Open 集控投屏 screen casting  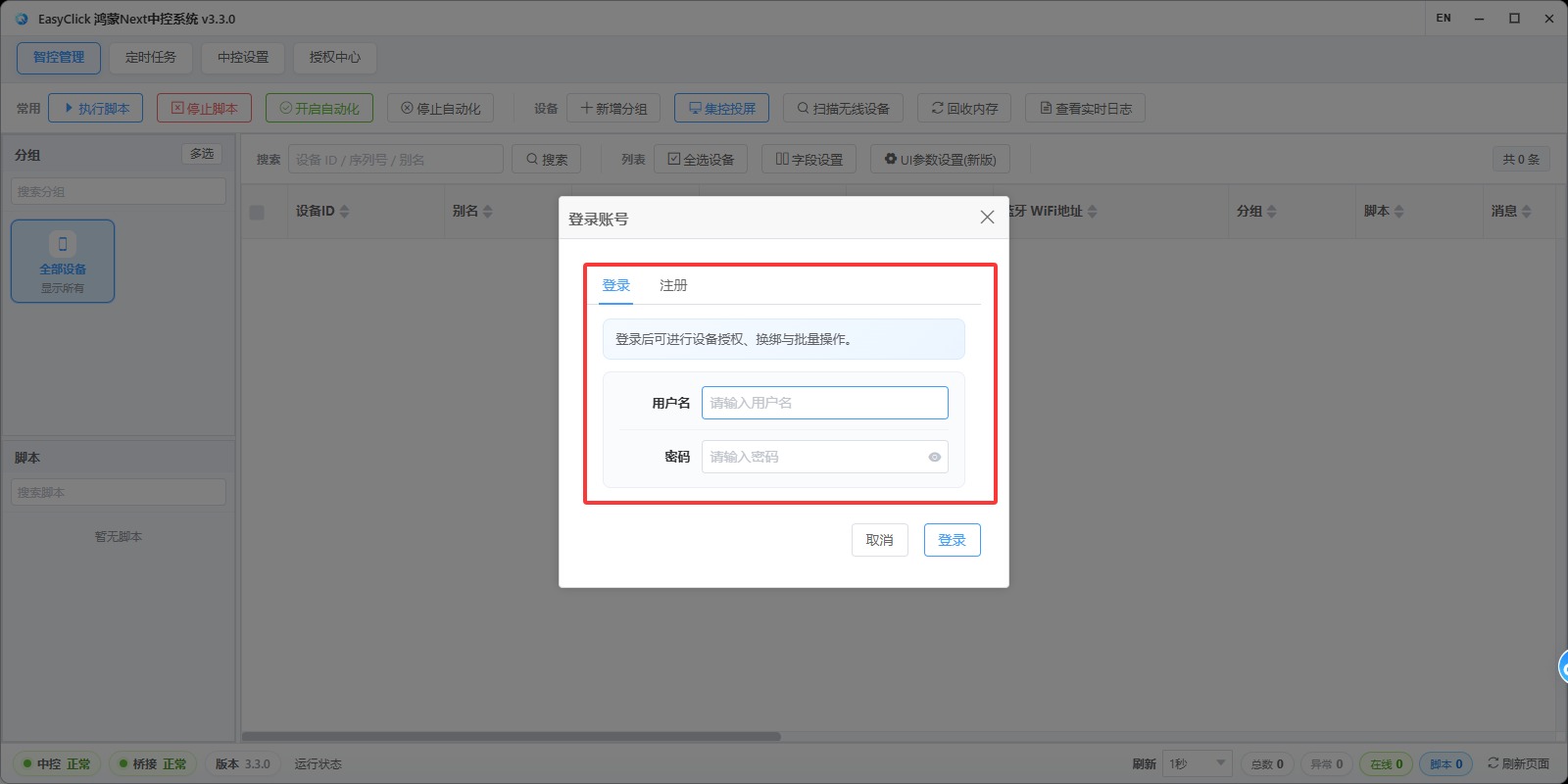click(x=721, y=108)
